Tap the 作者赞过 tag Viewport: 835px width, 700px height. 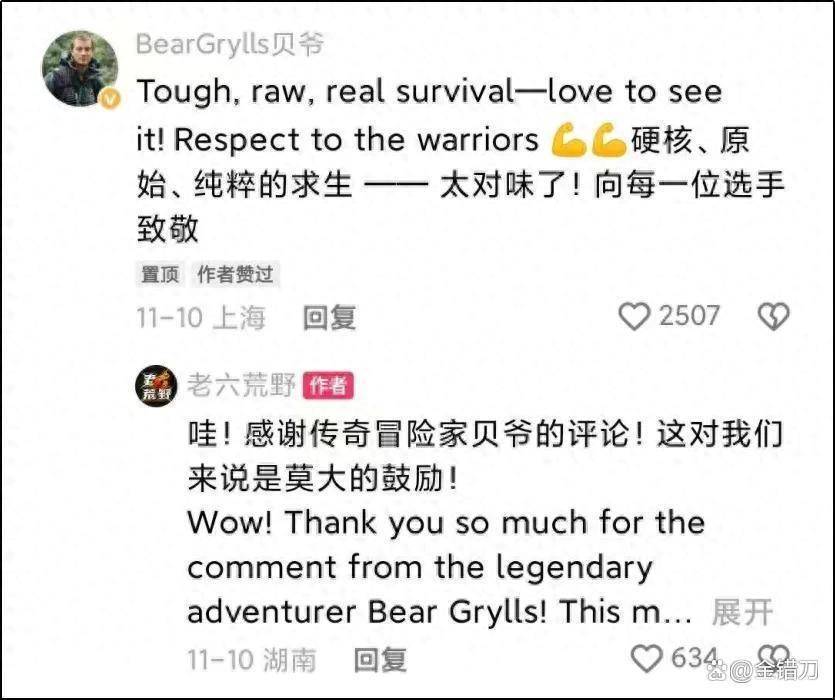click(x=235, y=274)
